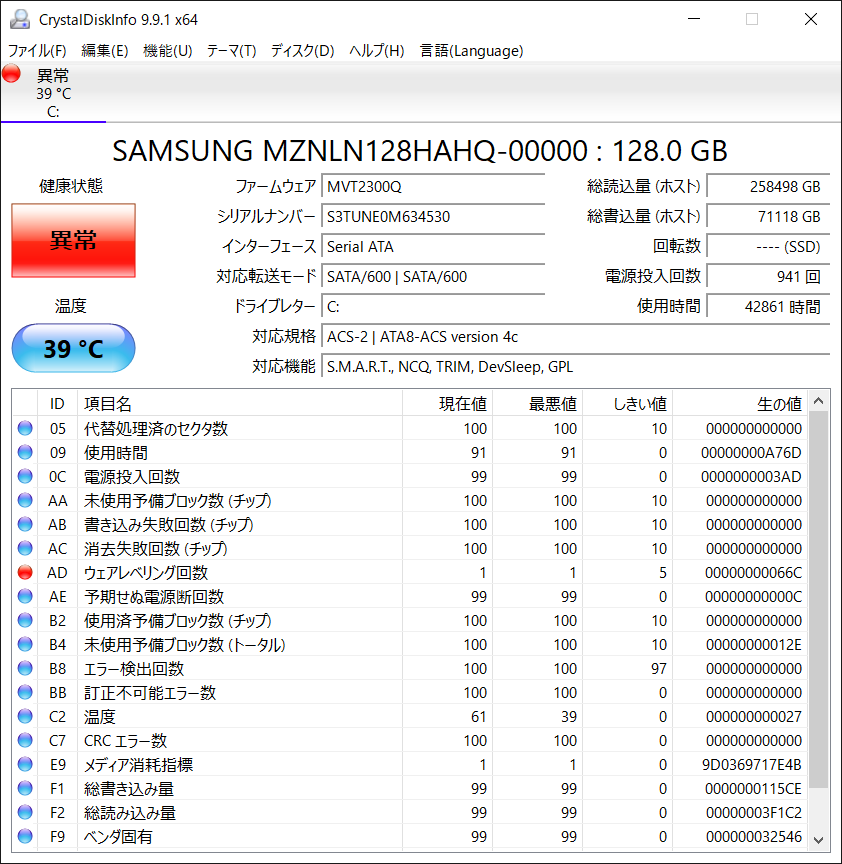The image size is (842, 864).
Task: Click the rotation rate value ---- (SSD)
Action: coord(768,246)
